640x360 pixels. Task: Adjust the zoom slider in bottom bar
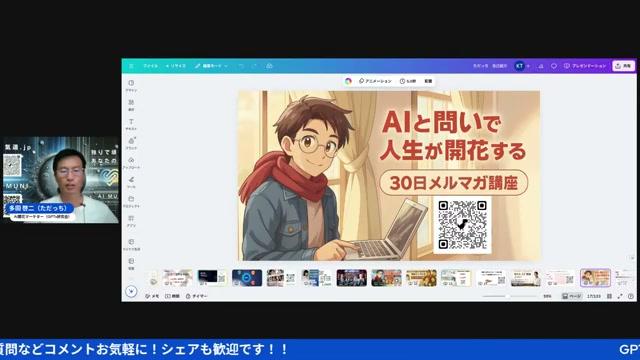509,296
